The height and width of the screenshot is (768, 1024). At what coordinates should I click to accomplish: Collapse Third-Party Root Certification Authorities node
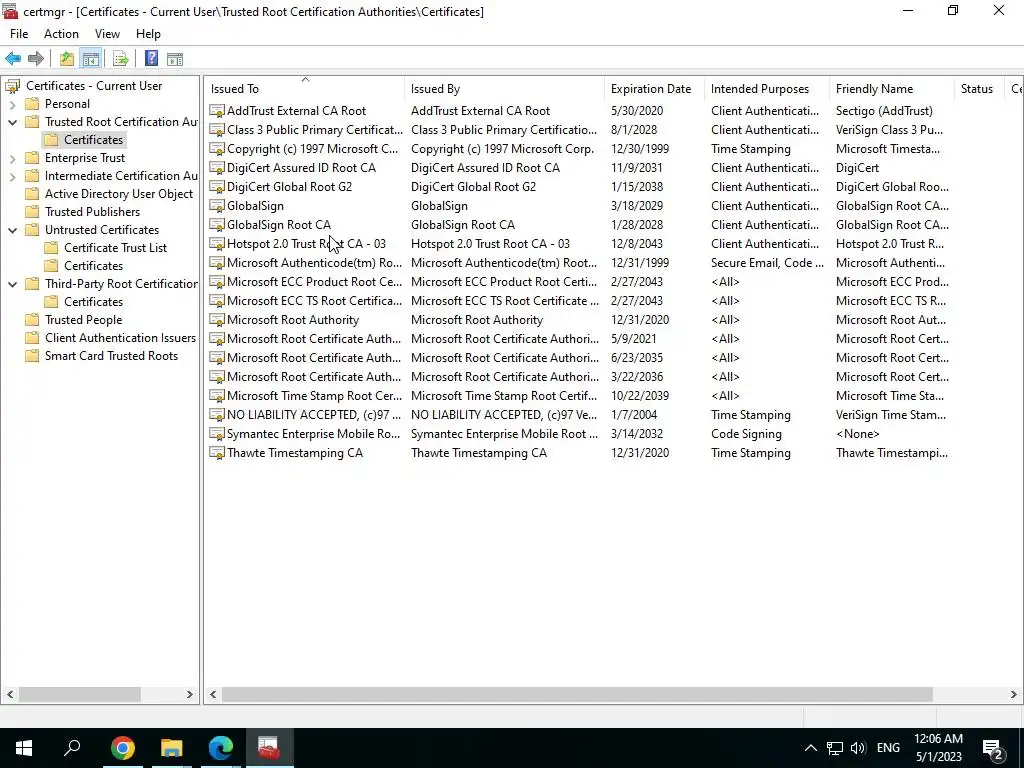tap(12, 284)
